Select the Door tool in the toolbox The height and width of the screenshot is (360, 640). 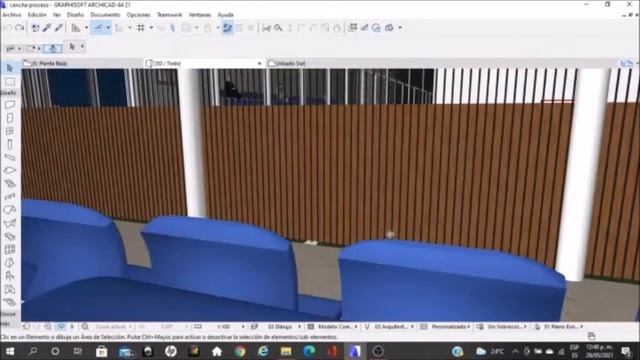tap(10, 118)
